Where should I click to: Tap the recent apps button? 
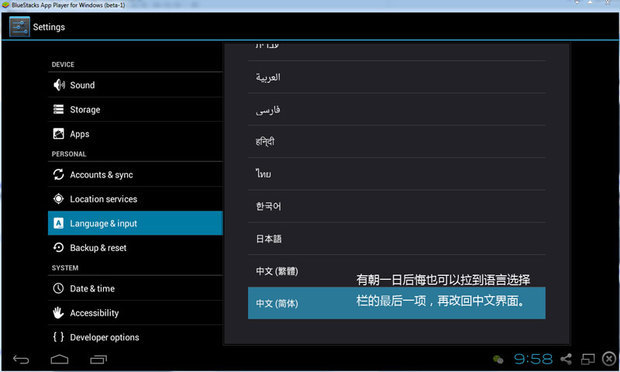98,359
